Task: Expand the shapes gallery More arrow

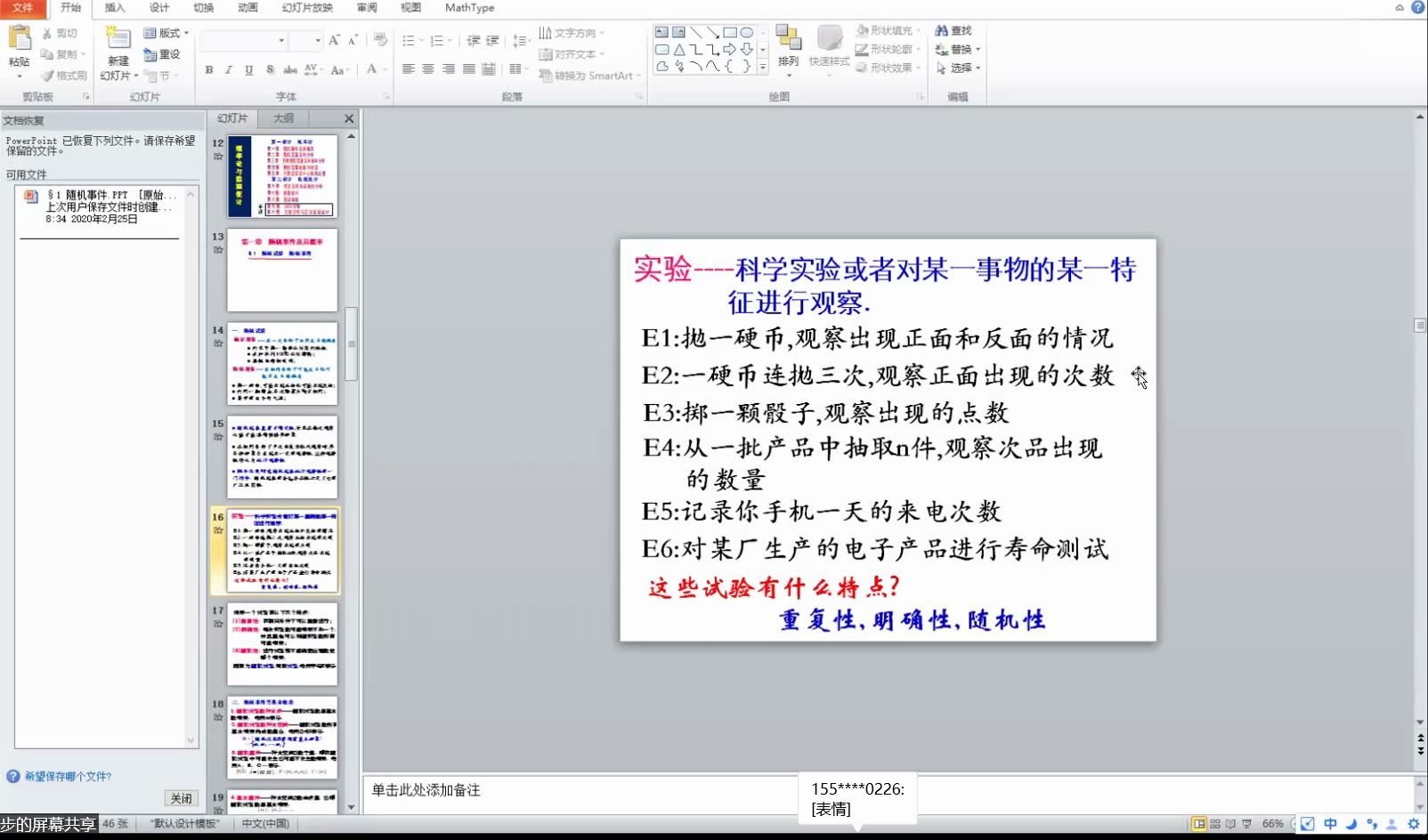Action: (763, 67)
